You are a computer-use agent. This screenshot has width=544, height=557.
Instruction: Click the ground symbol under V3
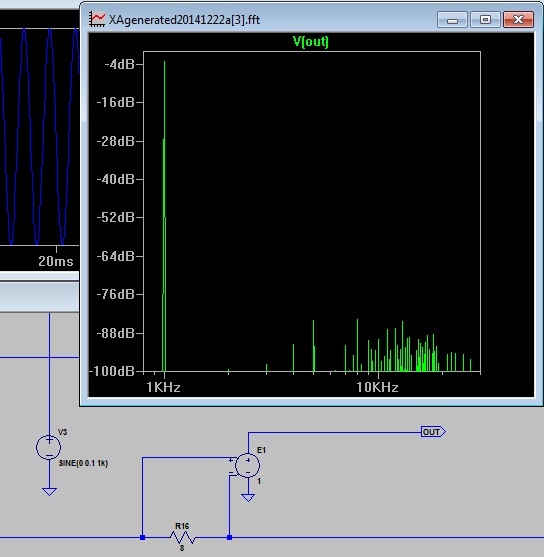tap(49, 492)
